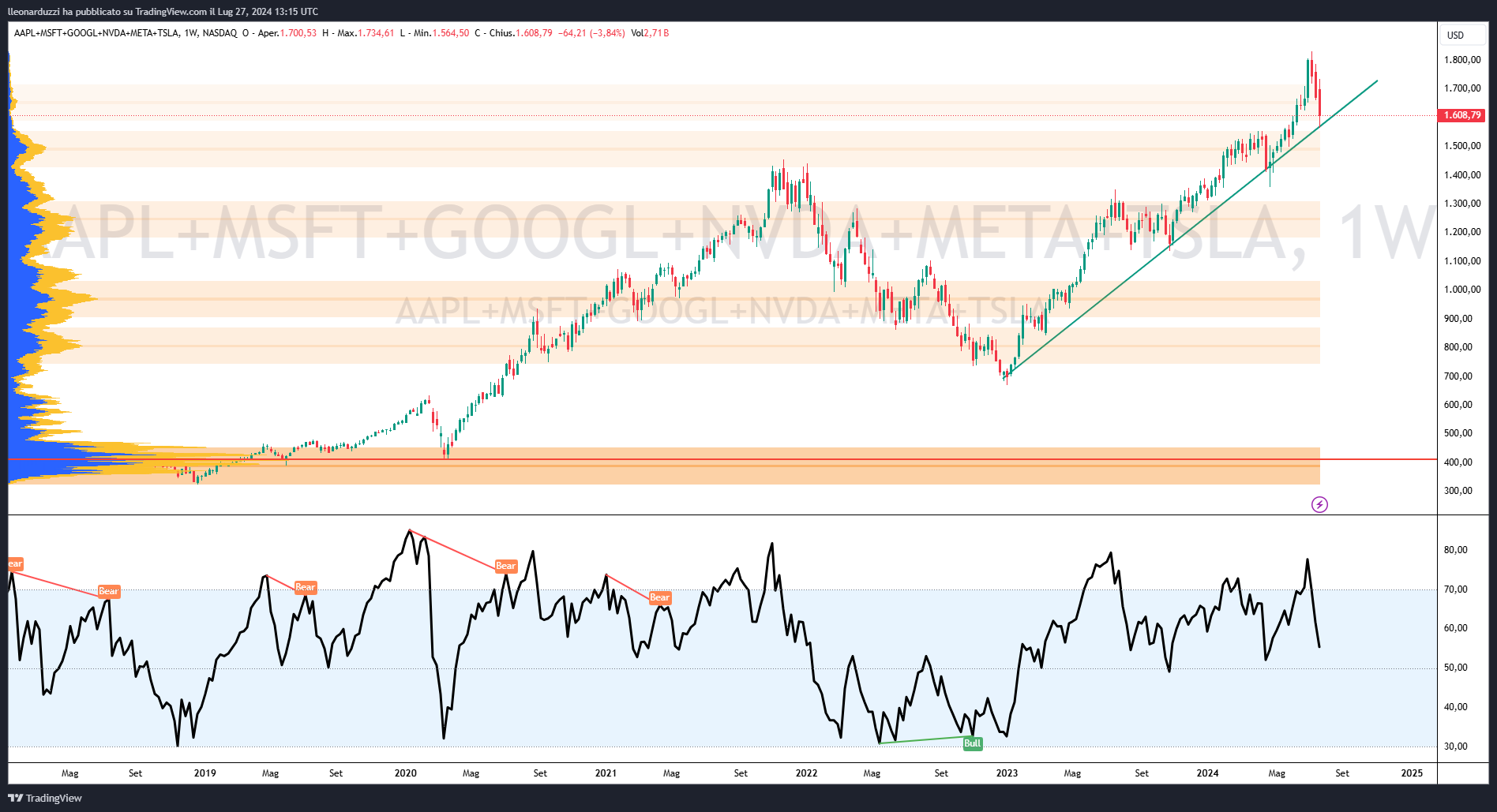
Task: Click the change value −64,21 (−3,84%)
Action: tap(591, 33)
